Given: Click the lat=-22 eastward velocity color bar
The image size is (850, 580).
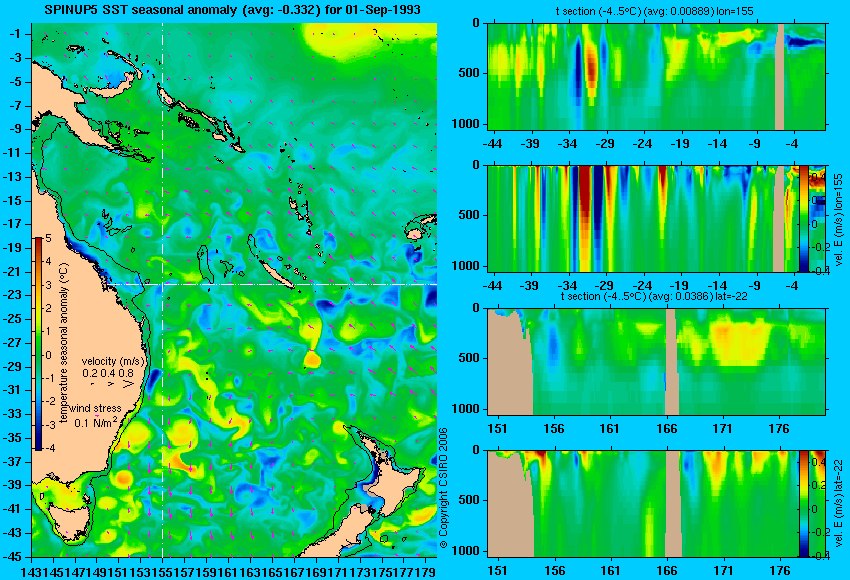Looking at the screenshot, I should [x=803, y=504].
